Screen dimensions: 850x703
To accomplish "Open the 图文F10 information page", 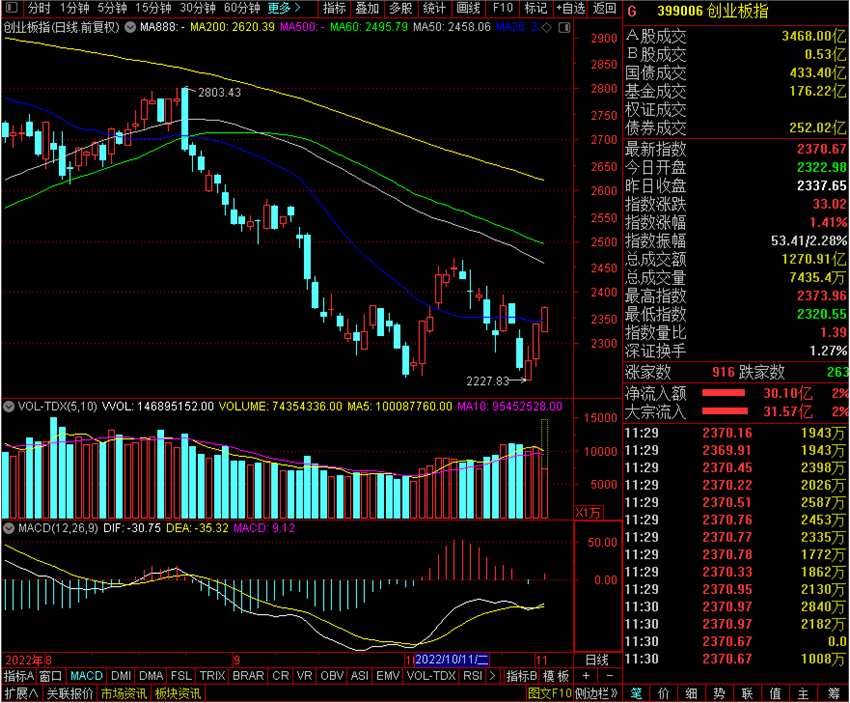I will (550, 693).
